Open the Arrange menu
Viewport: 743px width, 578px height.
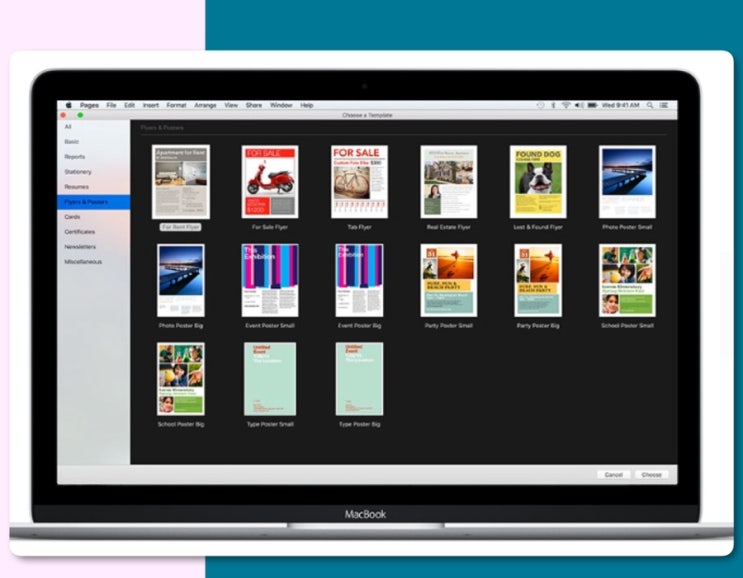pos(205,105)
